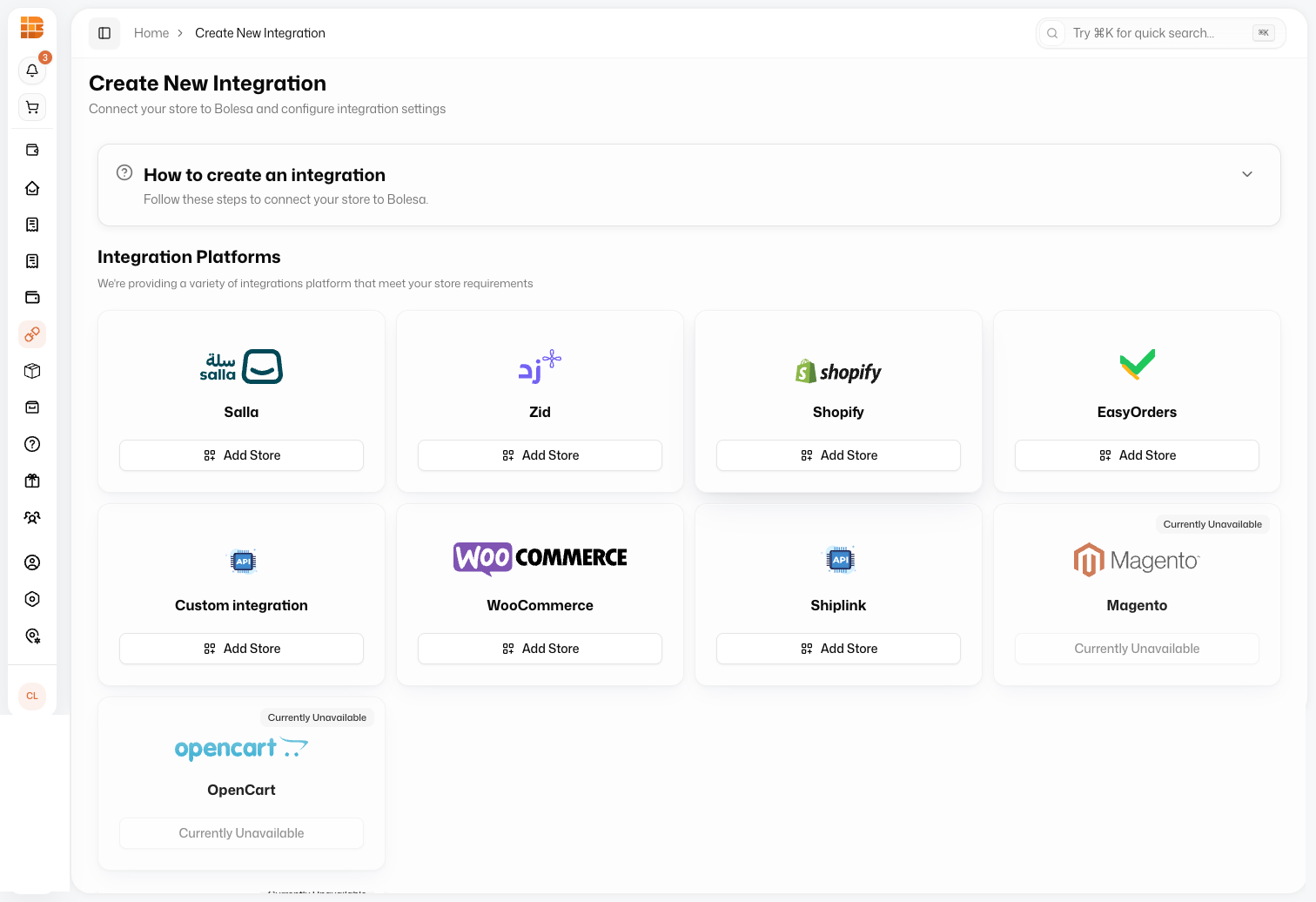Open hexagon settings icon in sidebar

pyautogui.click(x=32, y=599)
